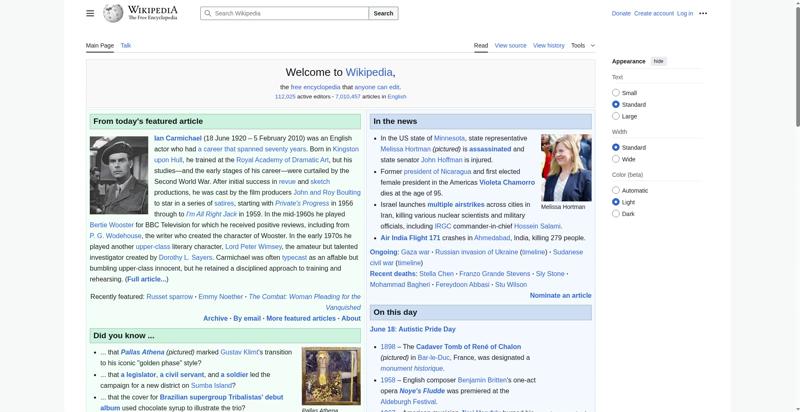
Task: Click the Gustav Klimt link
Action: point(241,352)
